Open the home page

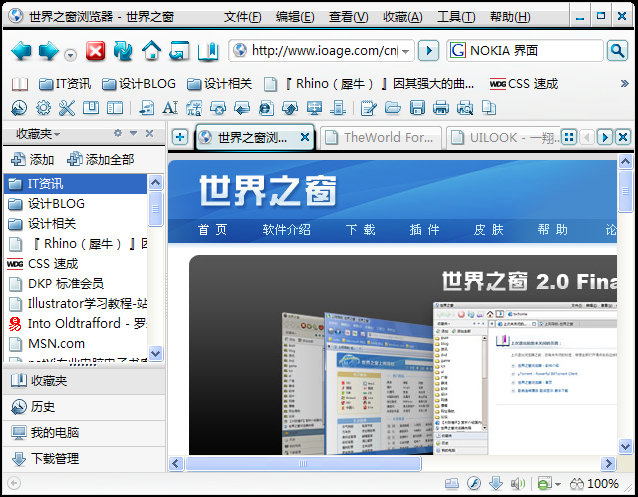click(151, 51)
